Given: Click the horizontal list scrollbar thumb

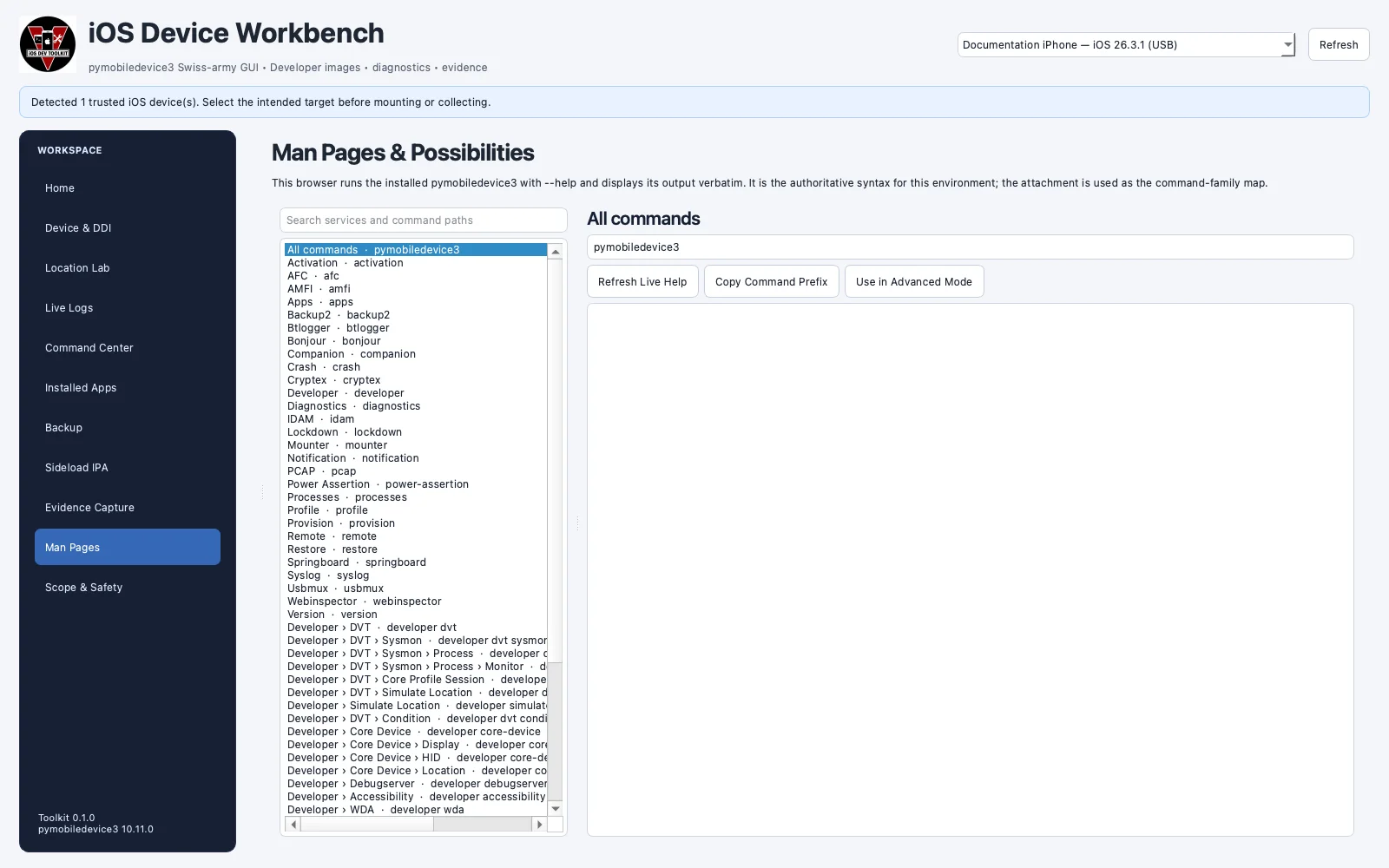Looking at the screenshot, I should [367, 825].
